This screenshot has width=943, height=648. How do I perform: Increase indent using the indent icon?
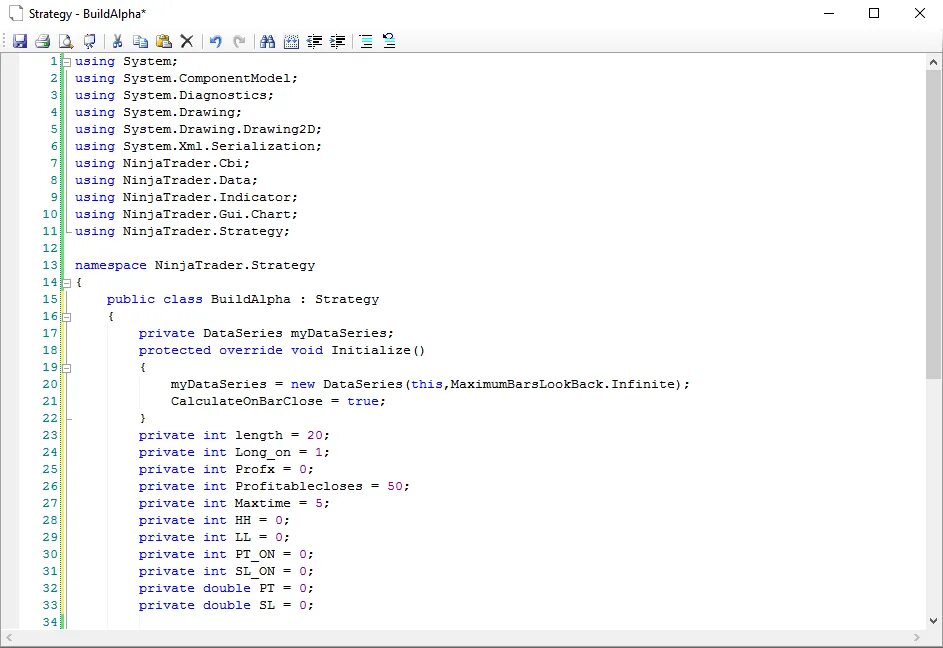(x=338, y=41)
